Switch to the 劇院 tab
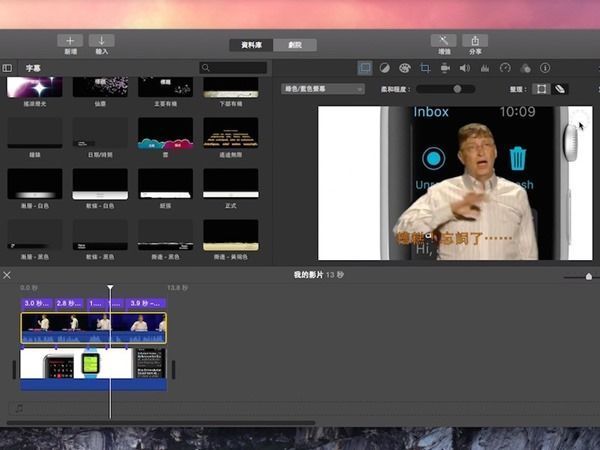The height and width of the screenshot is (450, 600). click(x=295, y=45)
